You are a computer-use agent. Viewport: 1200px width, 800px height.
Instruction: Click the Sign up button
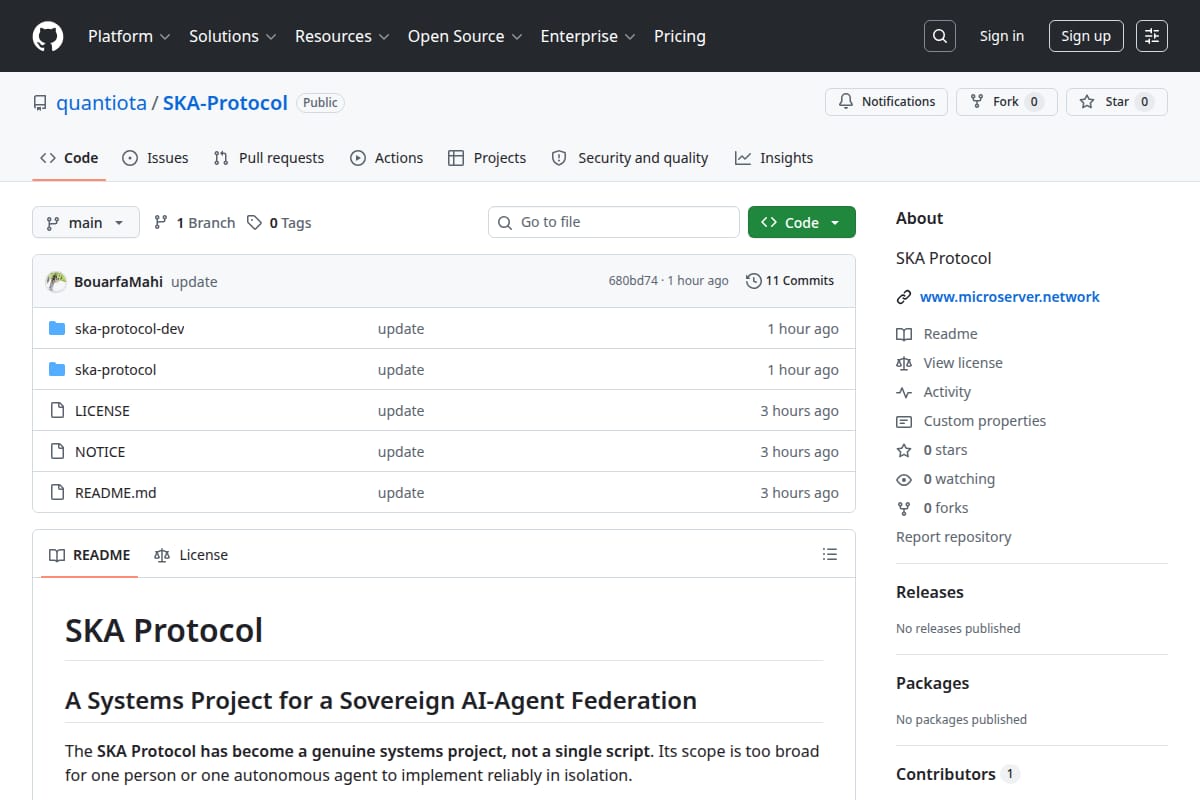(1086, 36)
